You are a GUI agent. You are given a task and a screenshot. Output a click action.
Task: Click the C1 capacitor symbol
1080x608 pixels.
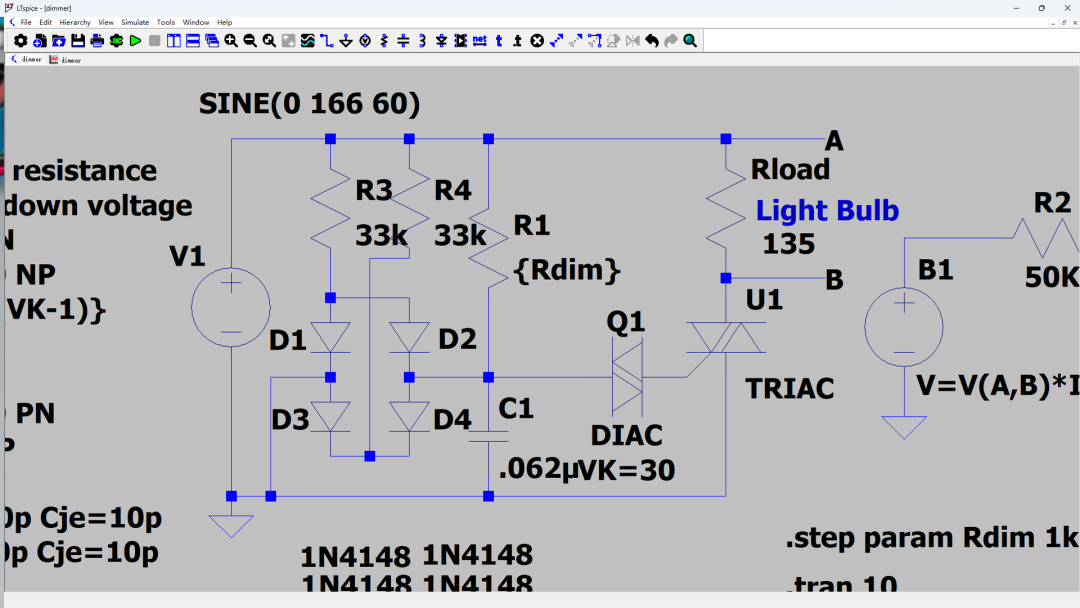click(488, 437)
